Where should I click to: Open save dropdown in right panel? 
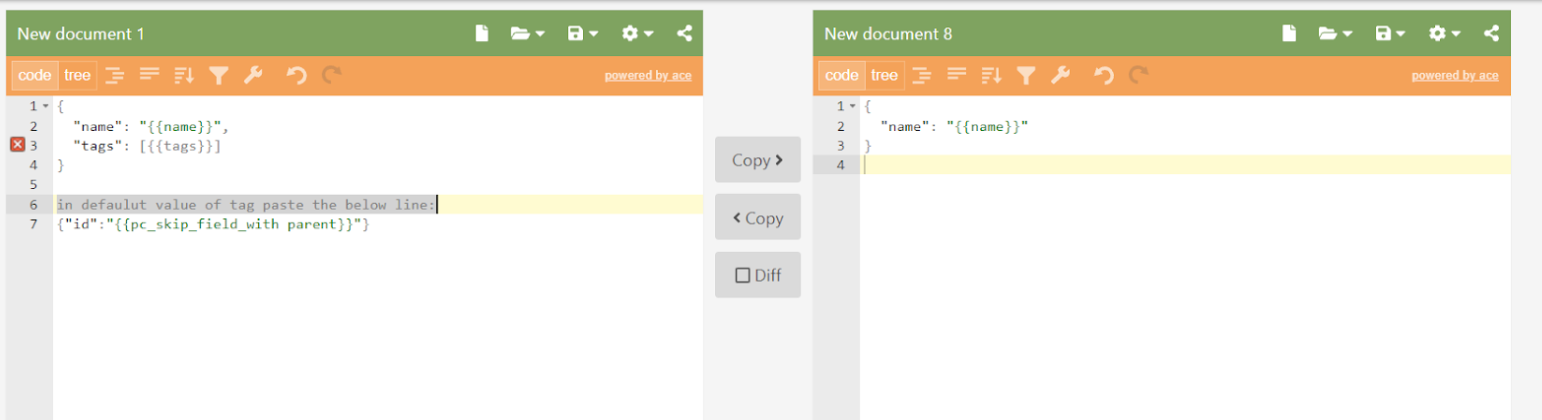coord(1389,34)
